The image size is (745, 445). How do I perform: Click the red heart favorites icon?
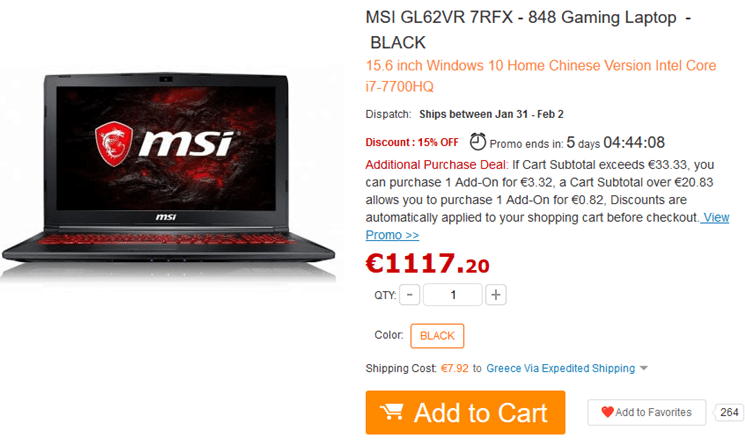click(607, 412)
